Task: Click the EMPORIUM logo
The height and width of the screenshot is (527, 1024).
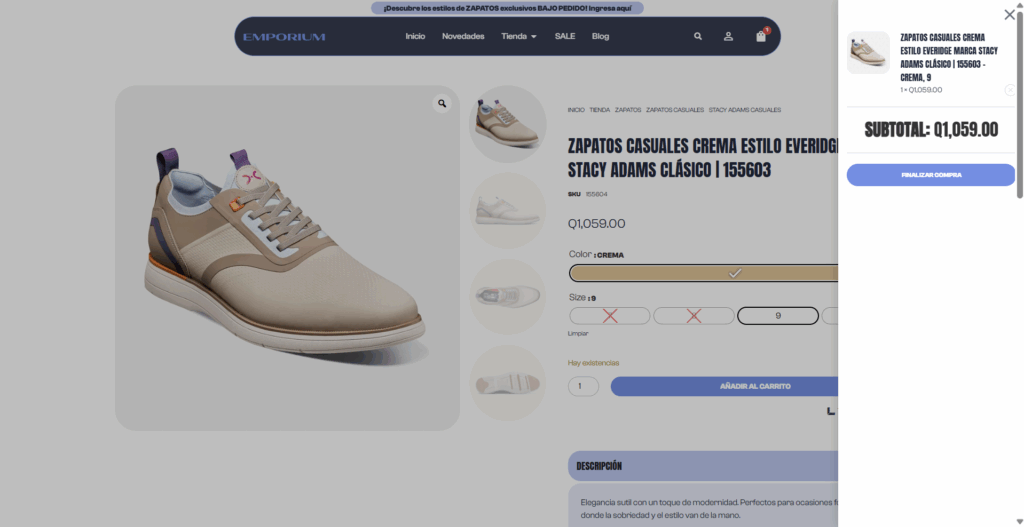Action: click(x=284, y=37)
